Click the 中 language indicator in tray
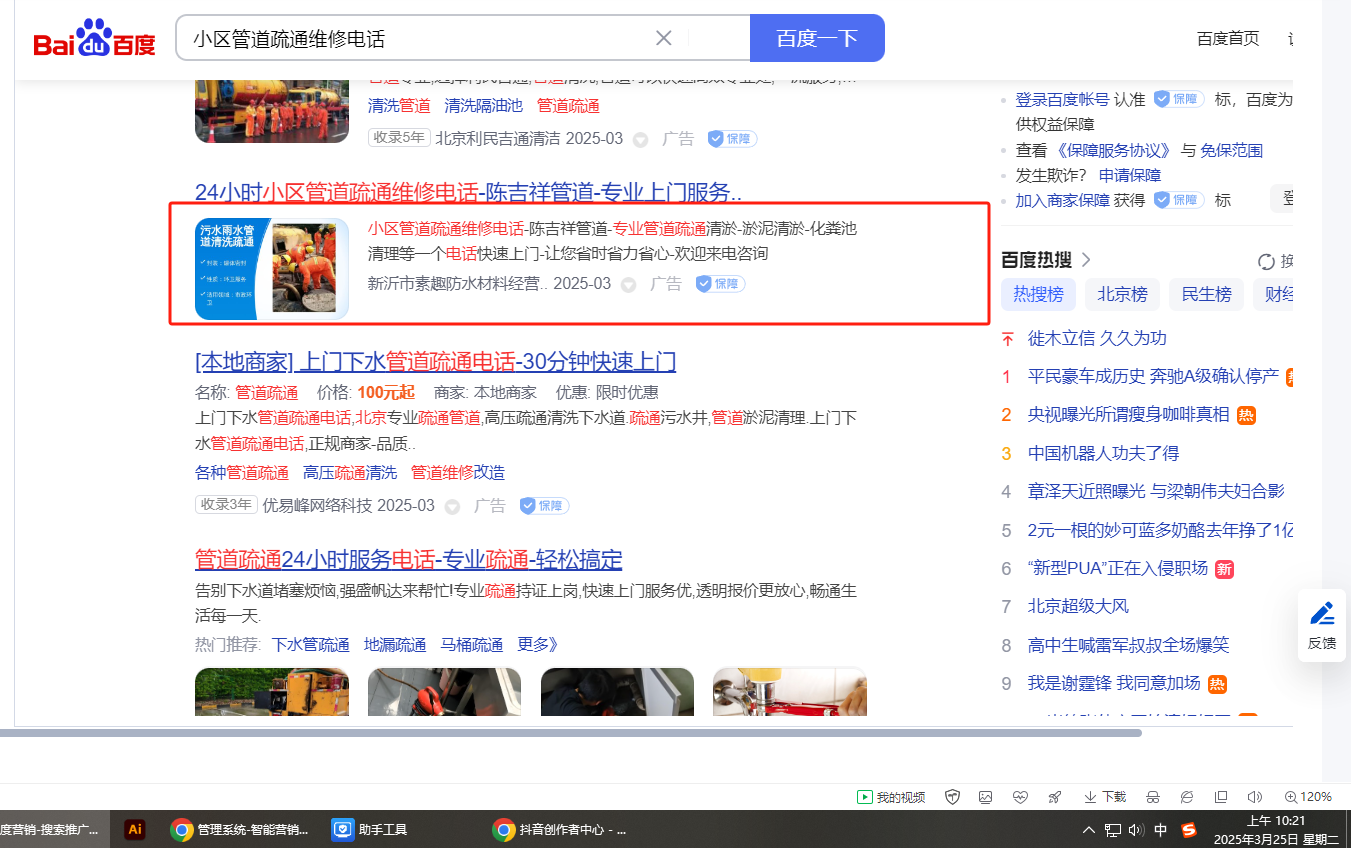The height and width of the screenshot is (848, 1351). point(1161,830)
